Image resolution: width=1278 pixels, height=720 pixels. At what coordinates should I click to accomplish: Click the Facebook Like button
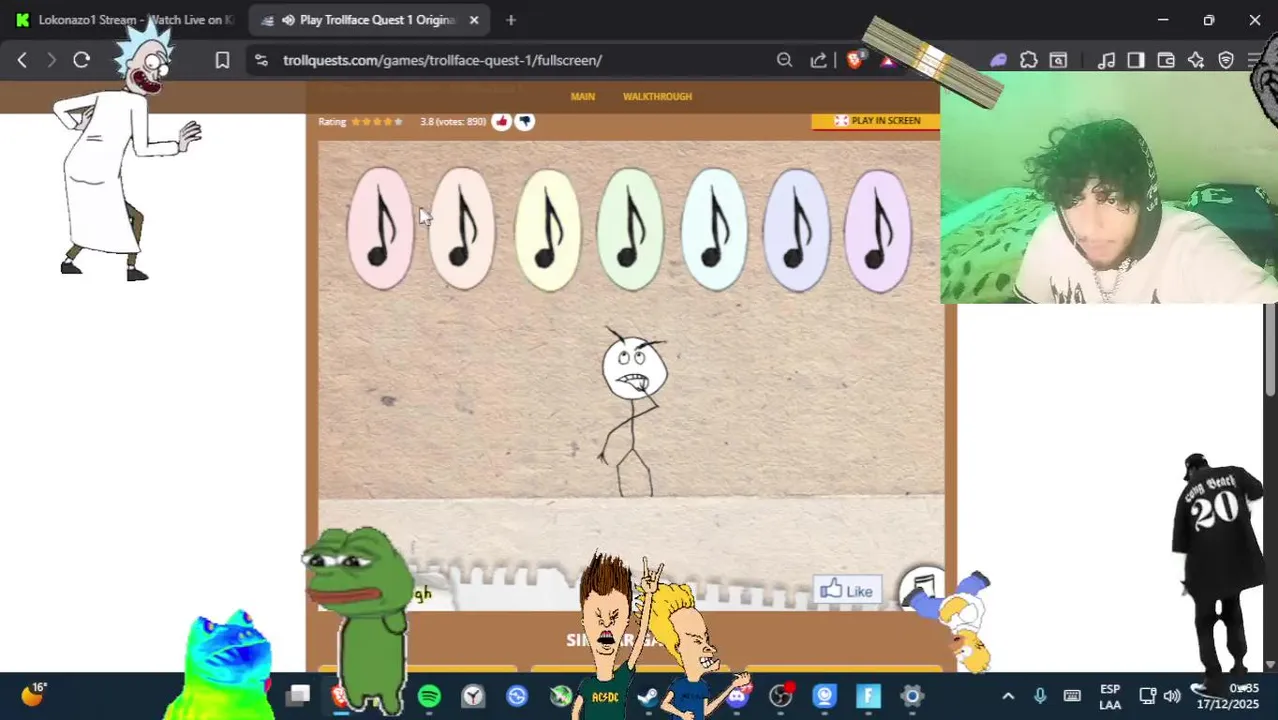tap(848, 591)
